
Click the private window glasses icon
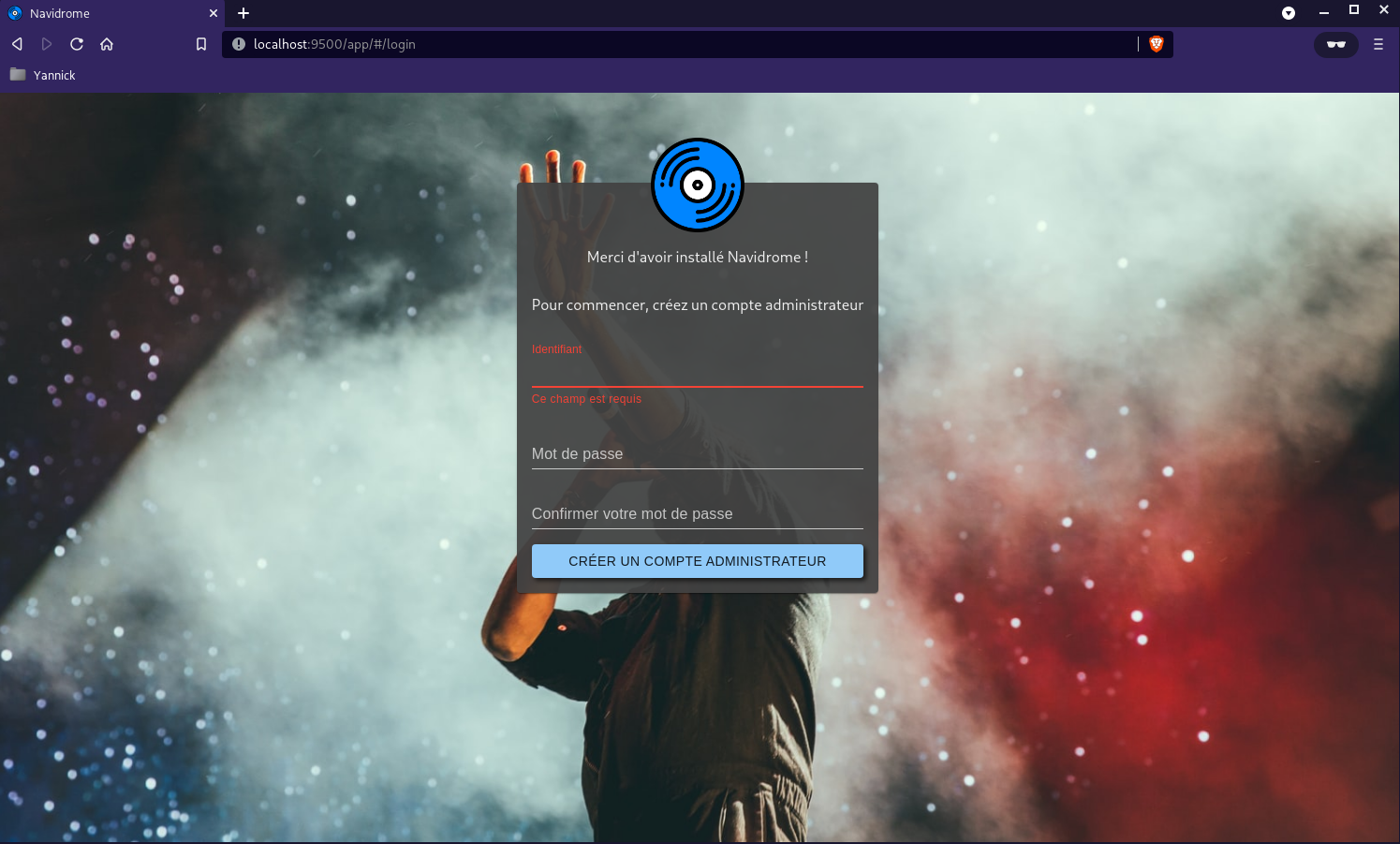[x=1335, y=44]
